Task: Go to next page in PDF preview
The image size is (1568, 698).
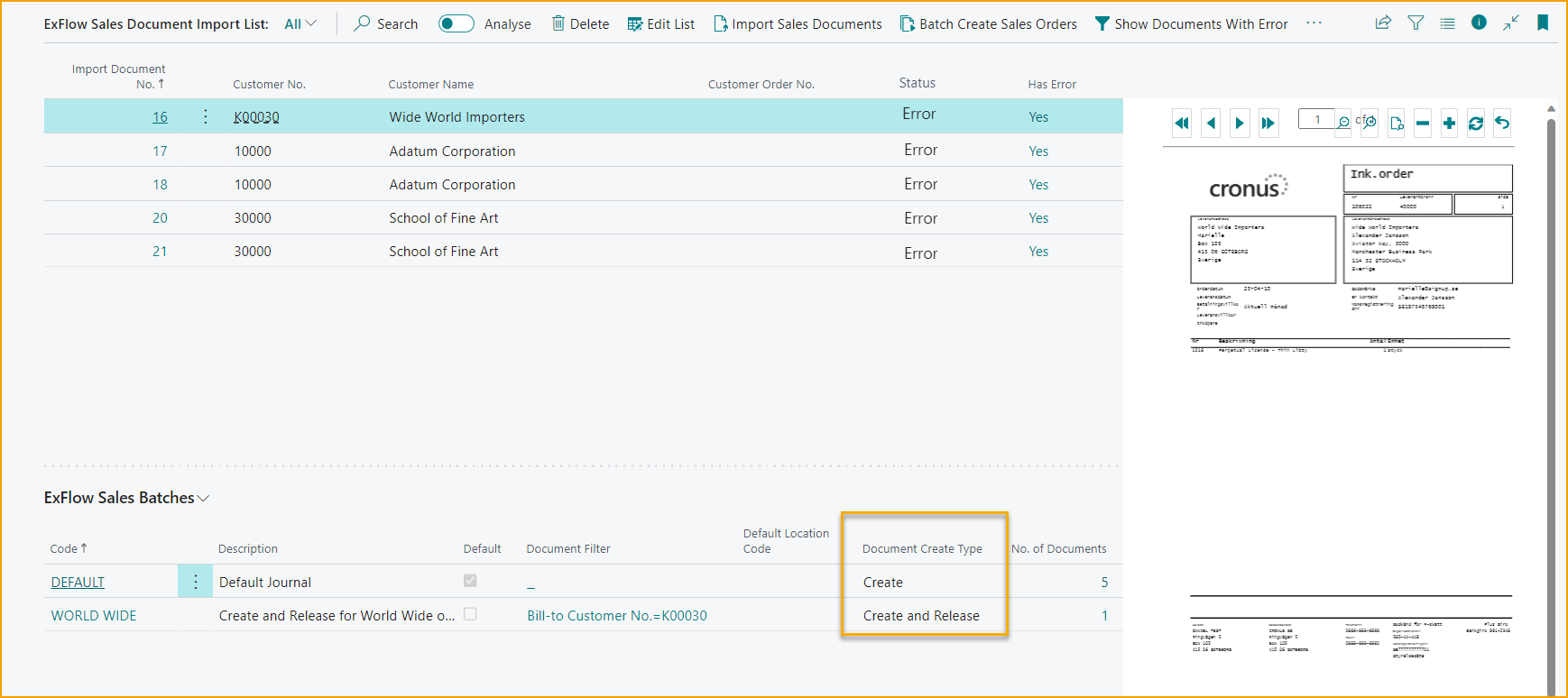Action: tap(1240, 124)
